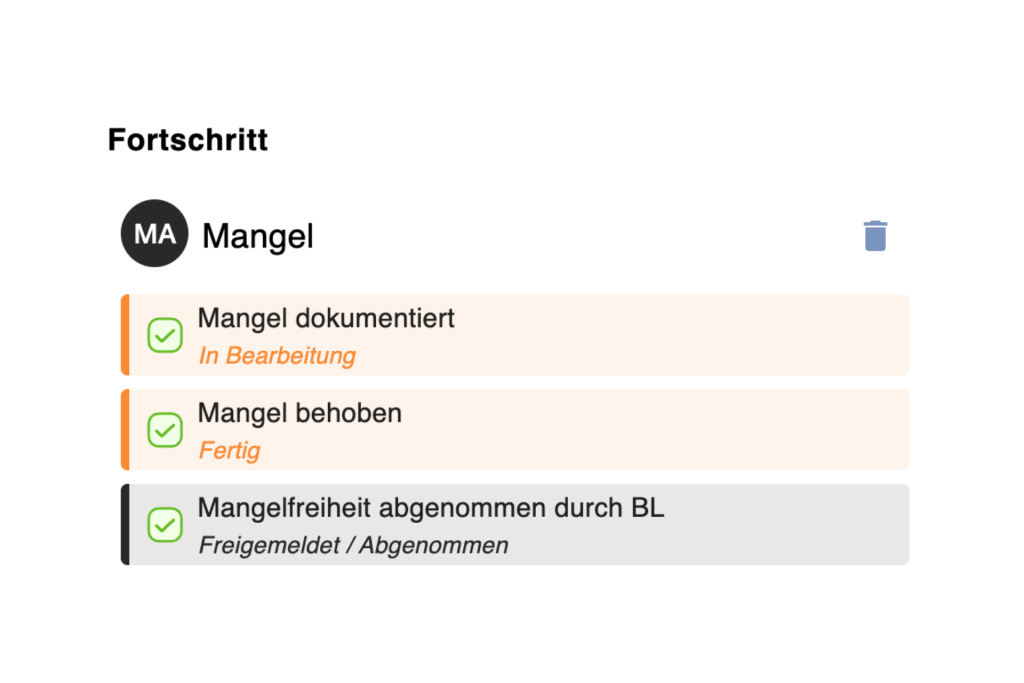Click the Freigemeldet / Abgenommen status label

pyautogui.click(x=353, y=545)
